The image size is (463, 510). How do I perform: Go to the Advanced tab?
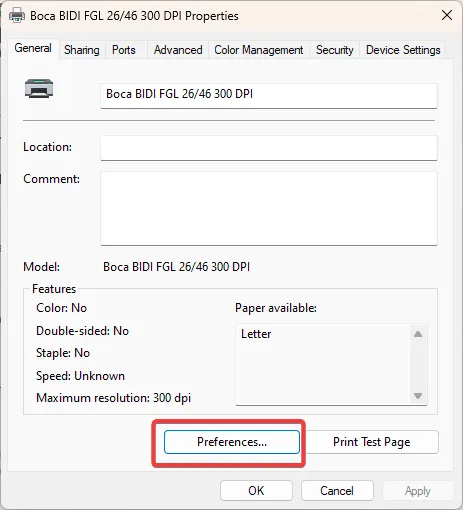[x=178, y=50]
